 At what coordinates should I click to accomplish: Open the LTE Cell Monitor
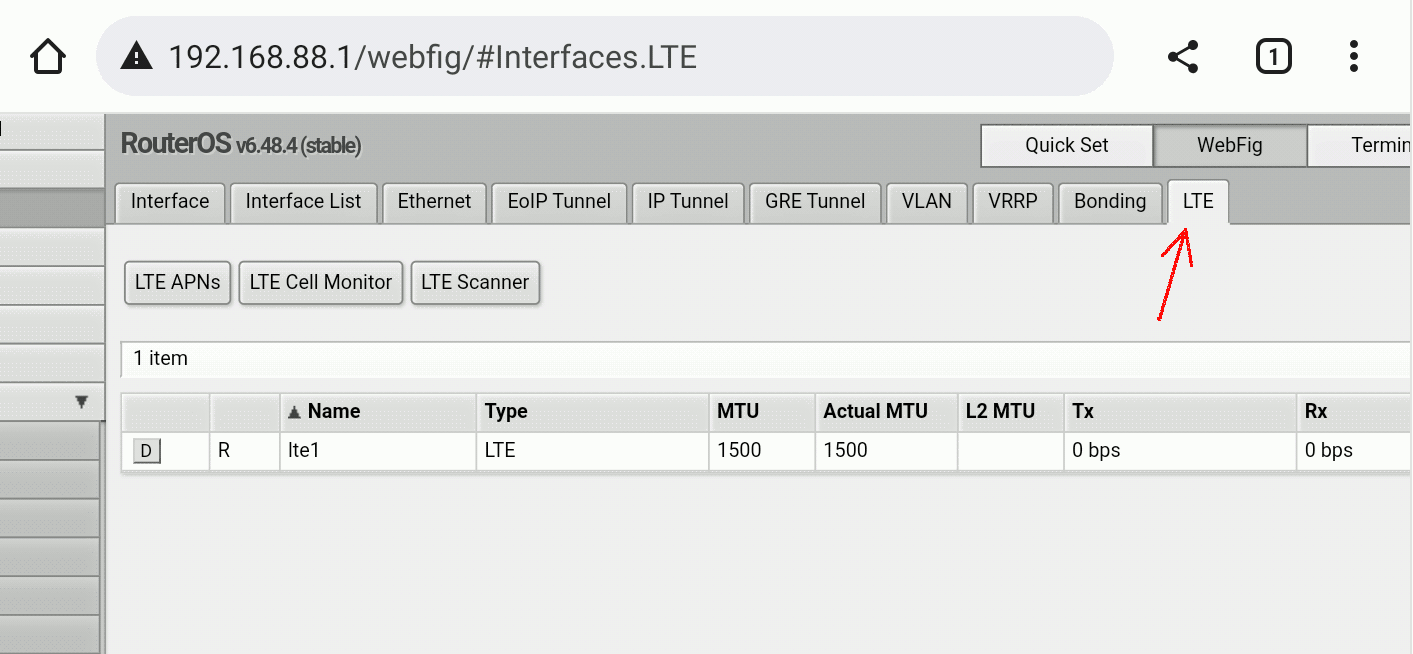tap(321, 283)
